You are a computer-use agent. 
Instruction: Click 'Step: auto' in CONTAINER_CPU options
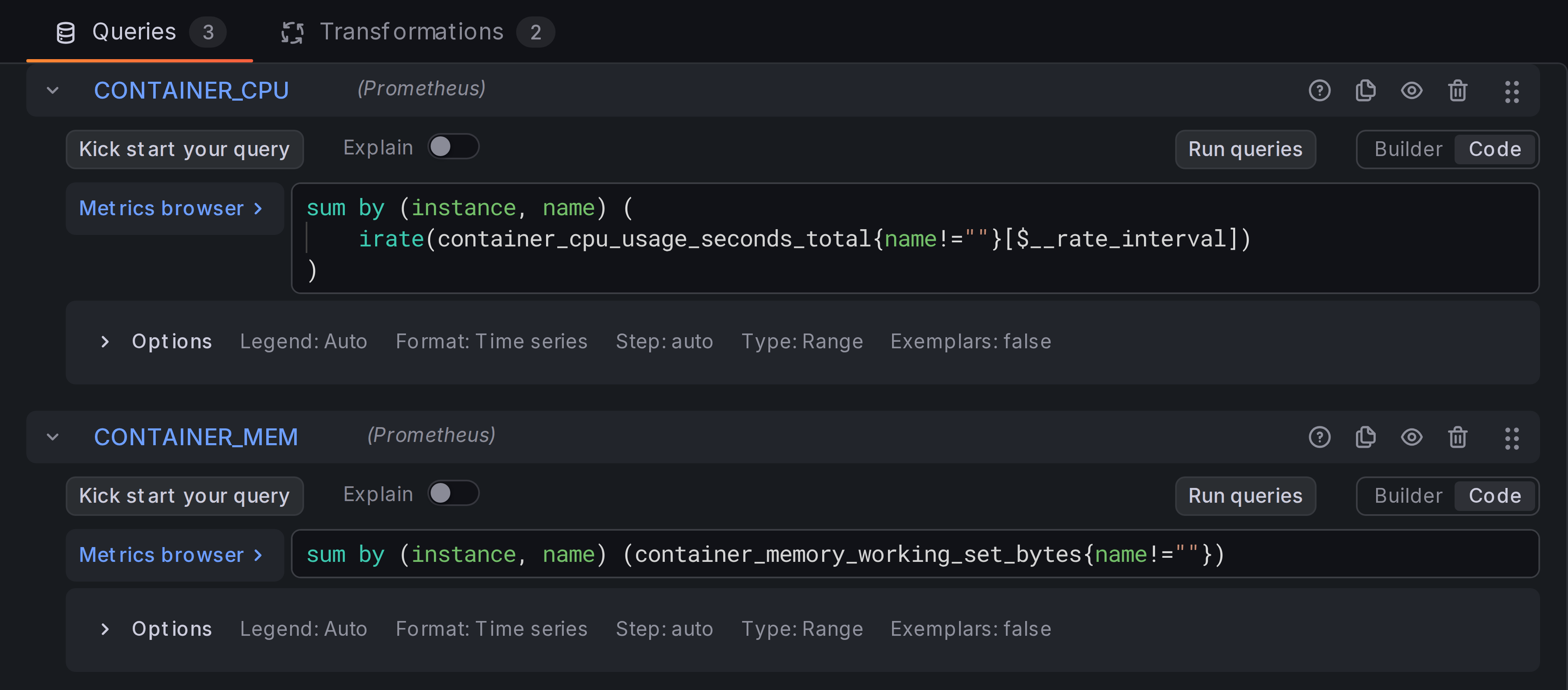(x=664, y=341)
